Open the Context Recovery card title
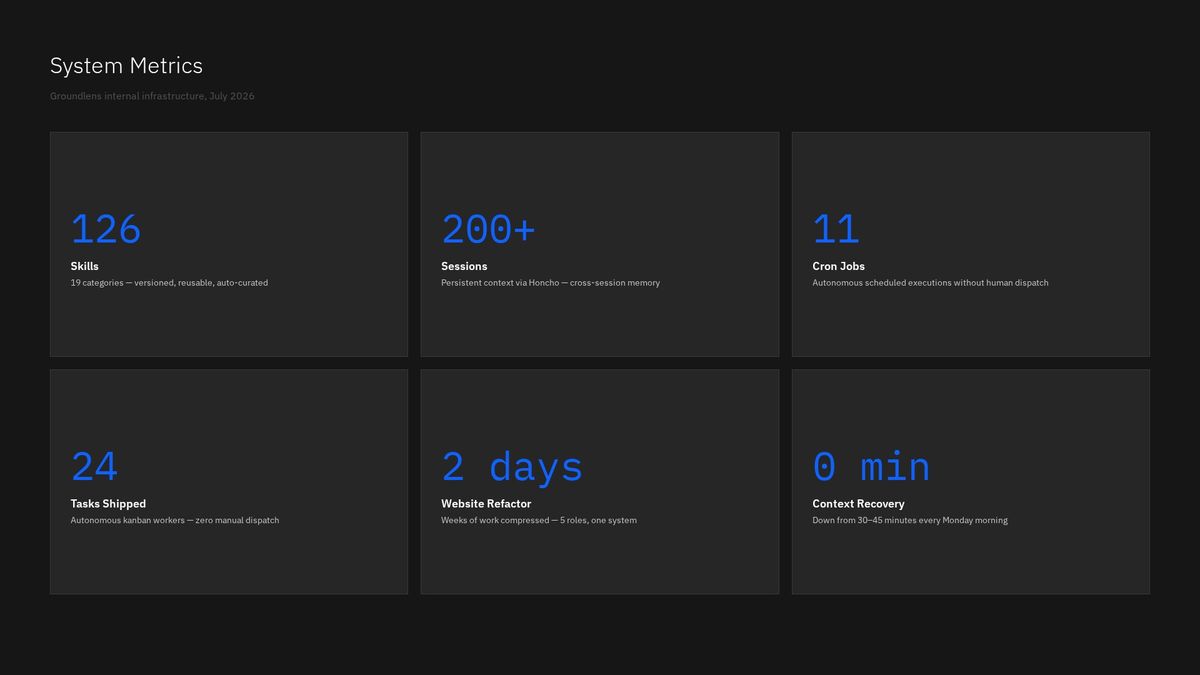The image size is (1200, 675). pos(858,504)
